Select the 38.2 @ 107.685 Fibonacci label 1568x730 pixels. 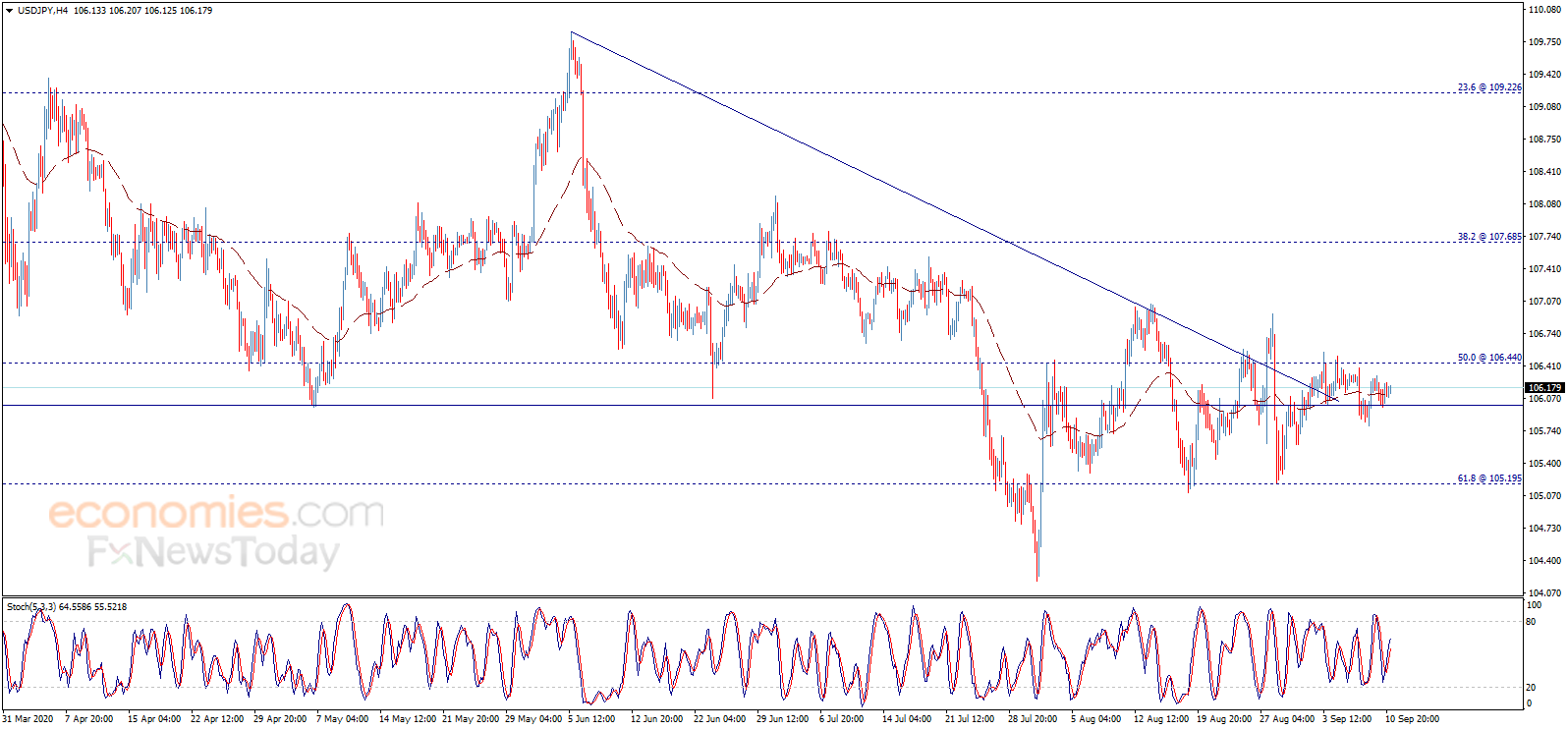(x=1489, y=237)
